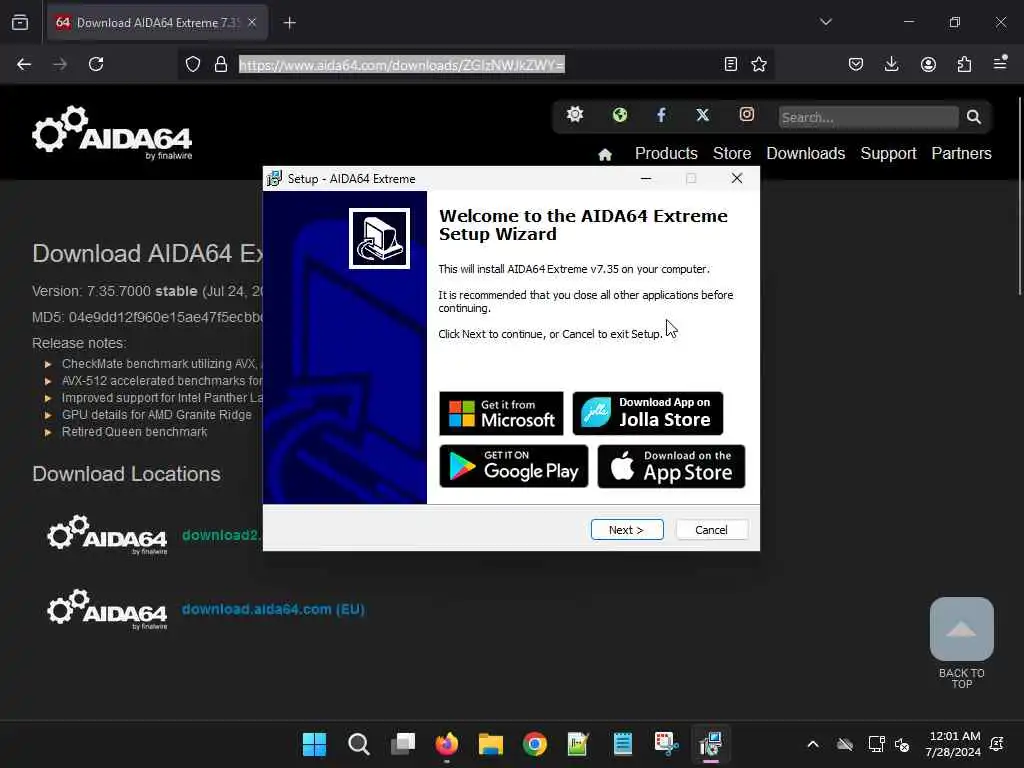The width and height of the screenshot is (1024, 768).
Task: Go back with the browser back arrow
Action: 24,64
